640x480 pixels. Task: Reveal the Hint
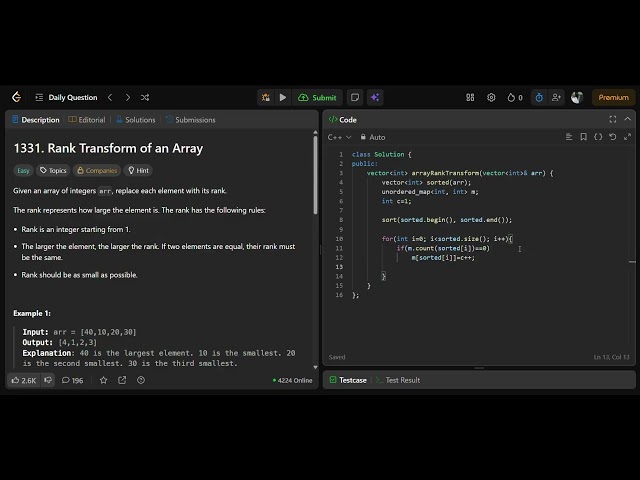coord(138,170)
